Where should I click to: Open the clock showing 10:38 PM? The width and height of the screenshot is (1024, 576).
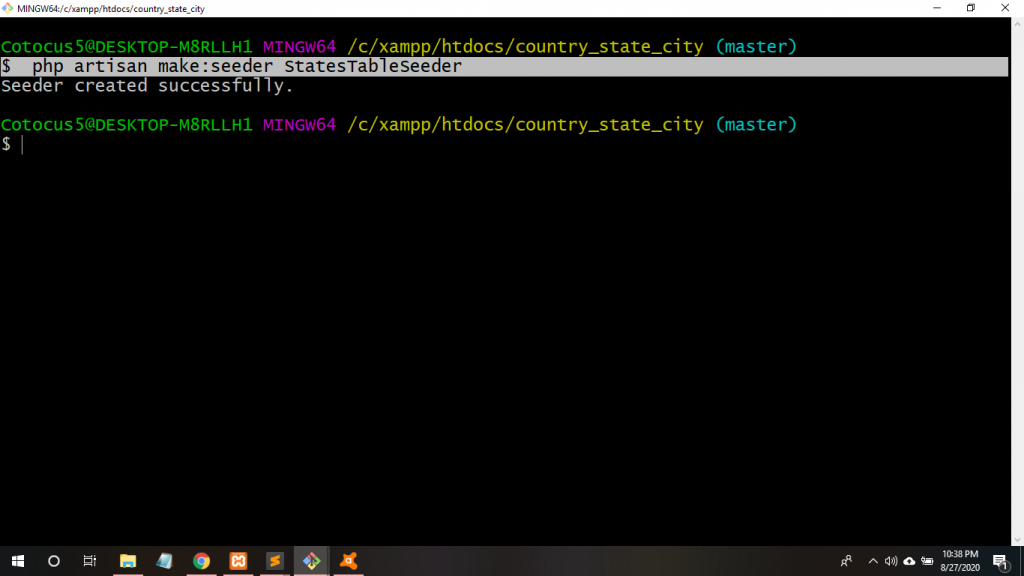[960, 561]
